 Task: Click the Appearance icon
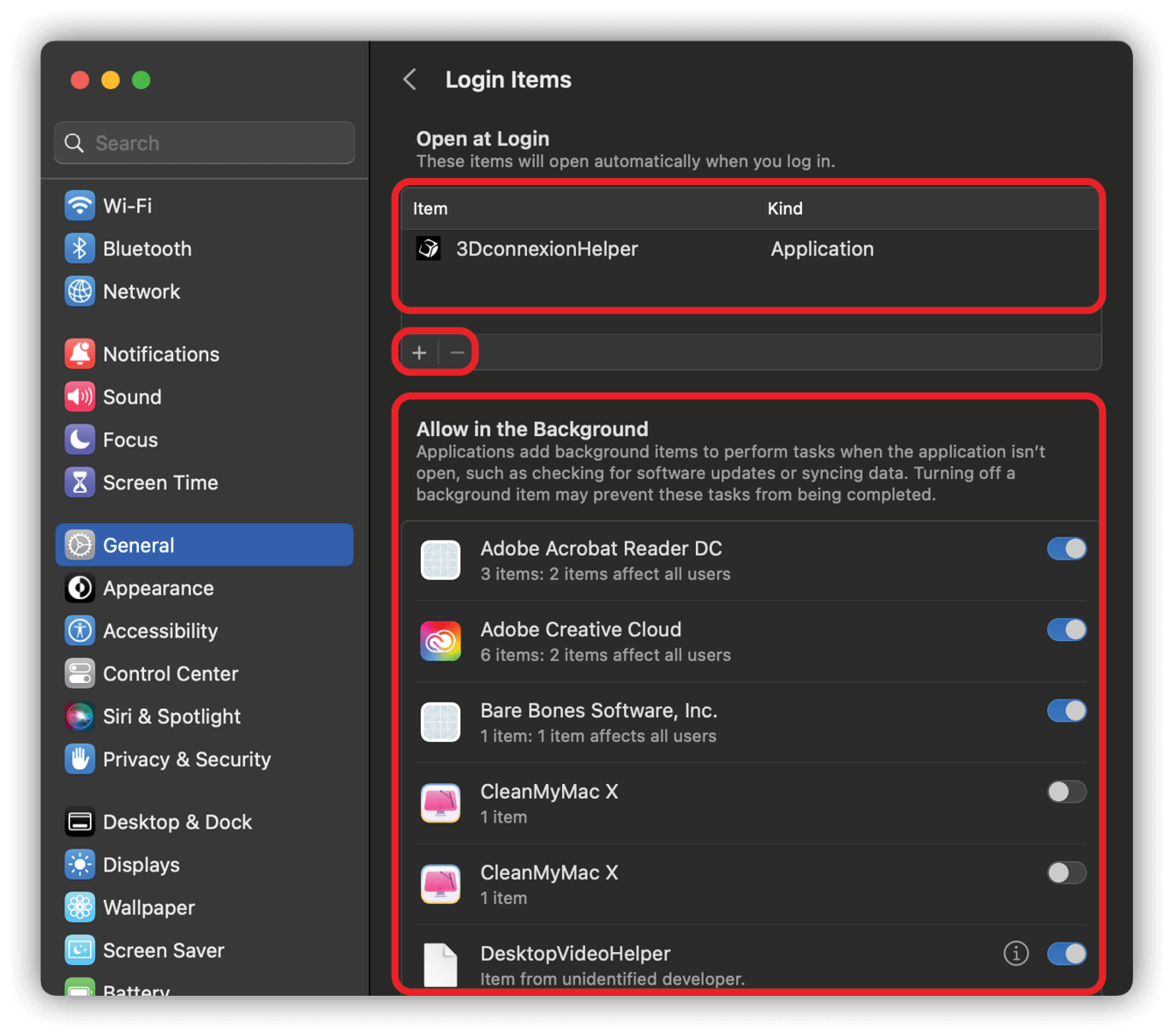coord(80,588)
